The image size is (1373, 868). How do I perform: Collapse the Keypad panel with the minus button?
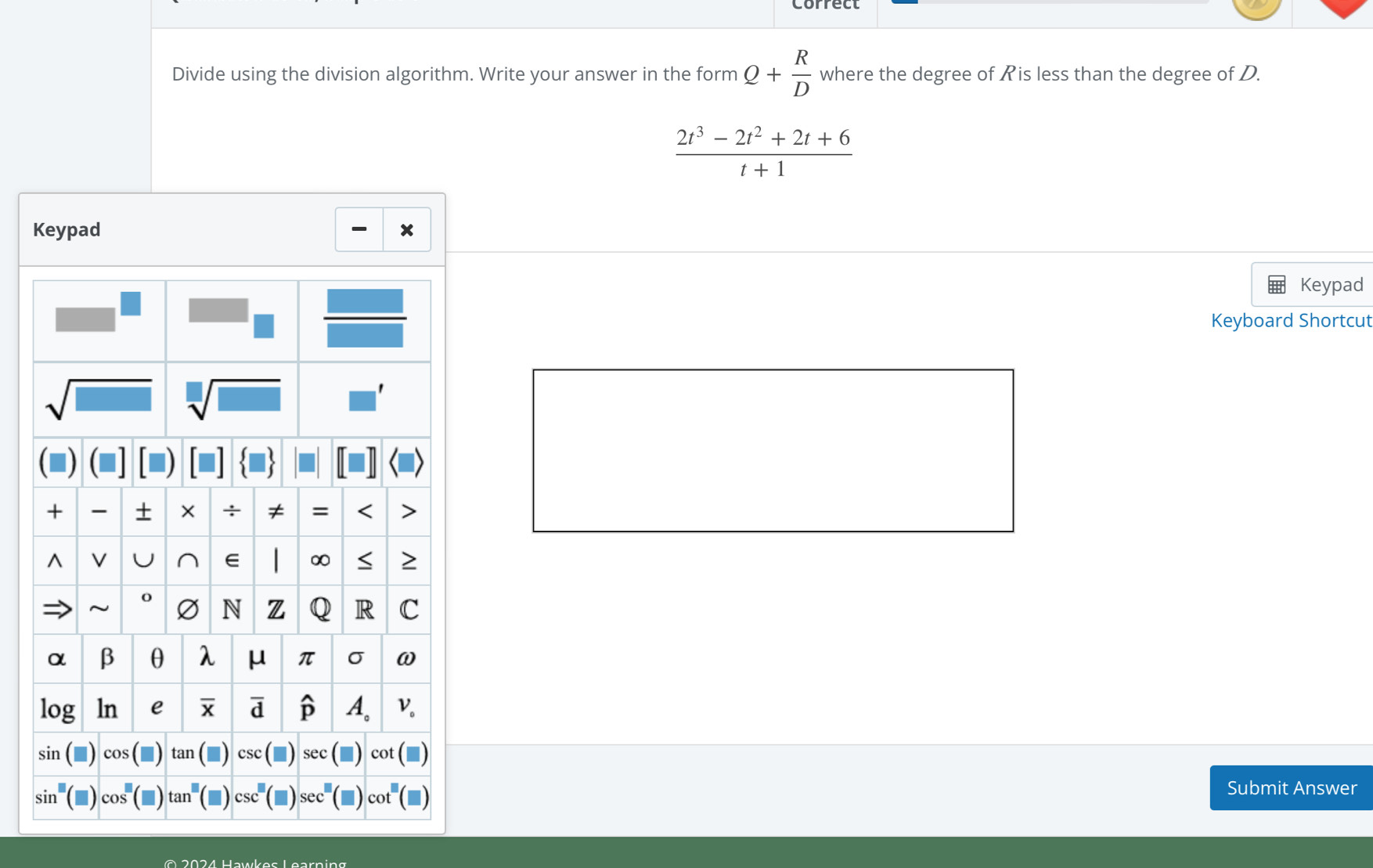358,229
